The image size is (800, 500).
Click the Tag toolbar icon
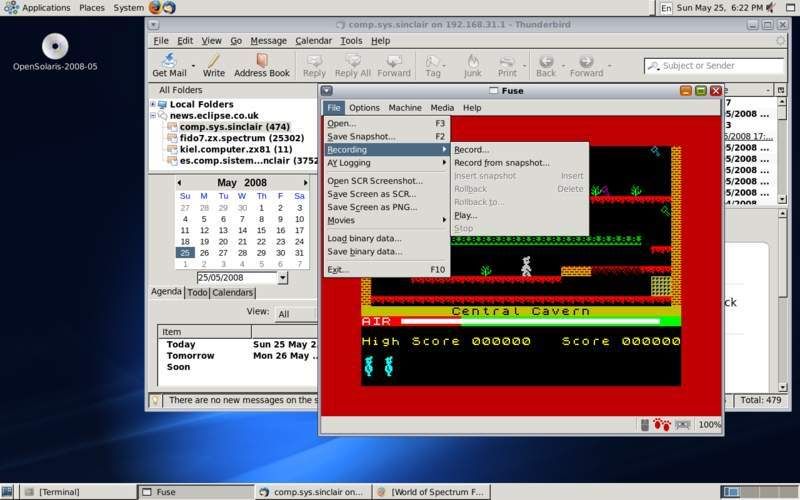point(433,61)
